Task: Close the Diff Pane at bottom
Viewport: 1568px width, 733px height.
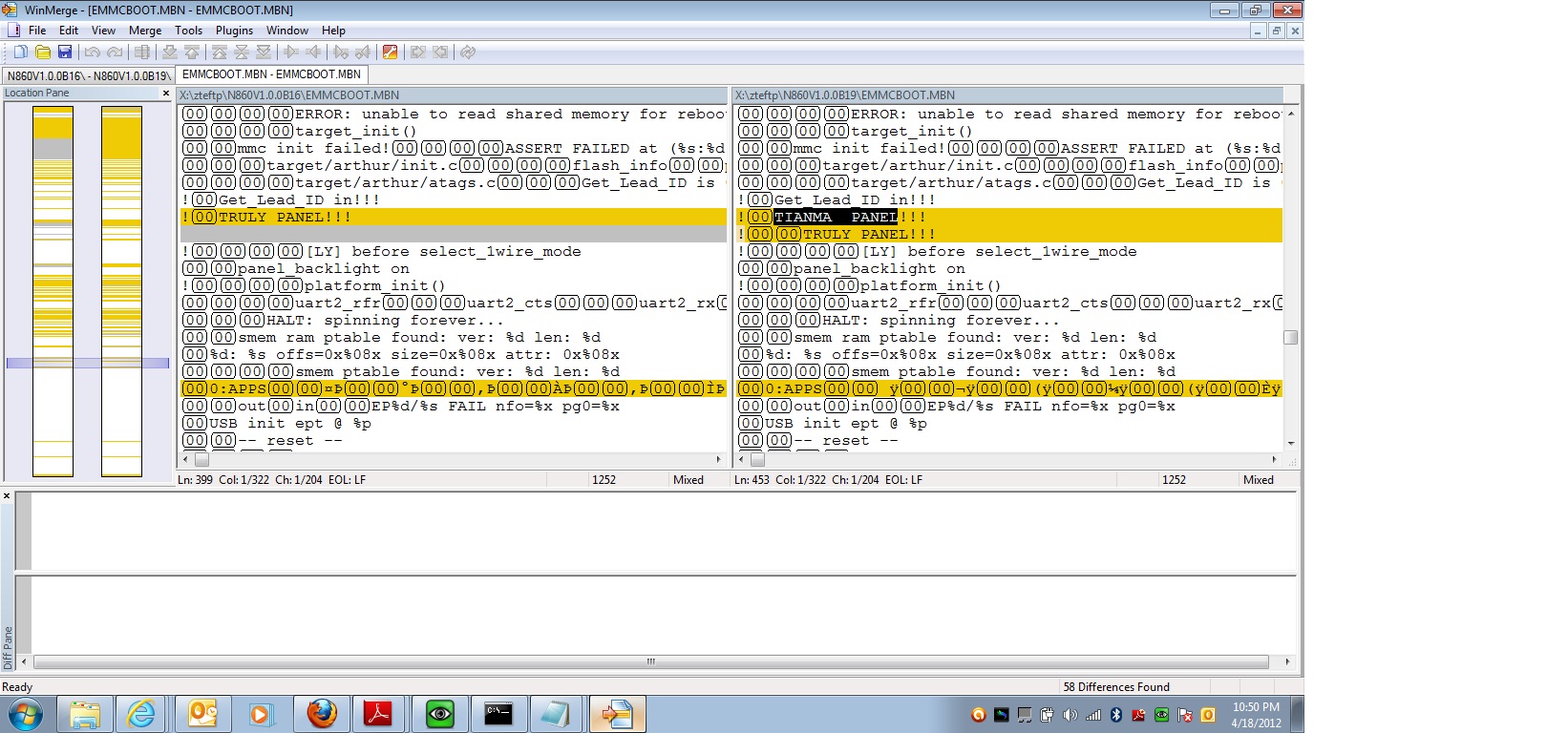Action: point(7,496)
